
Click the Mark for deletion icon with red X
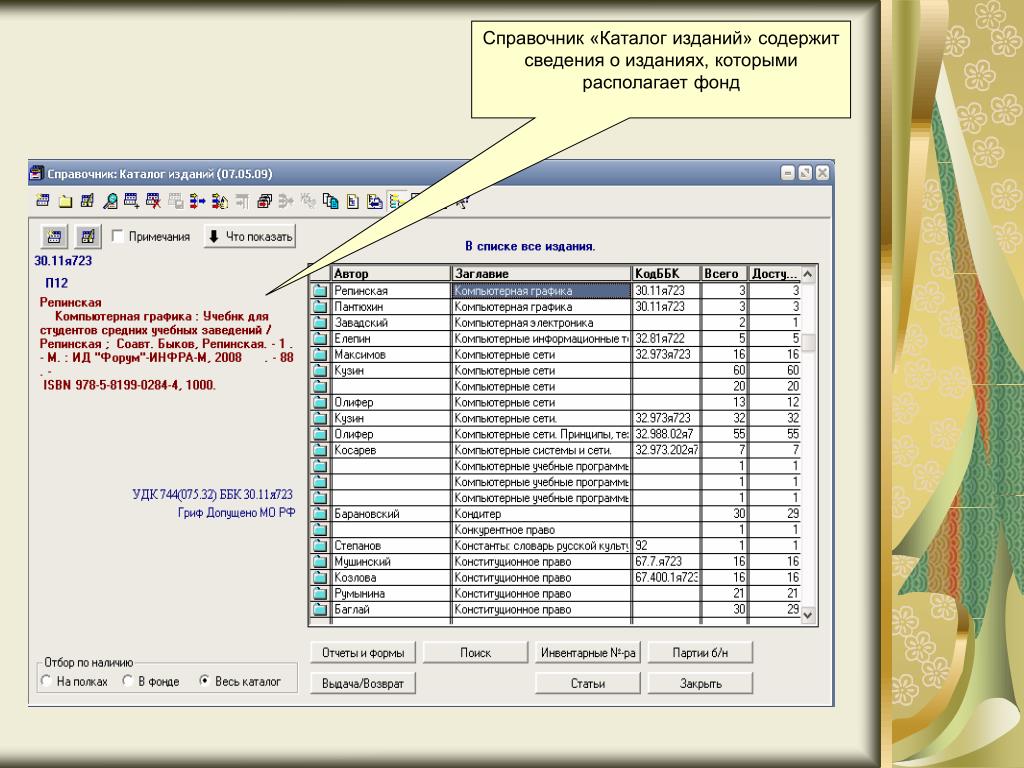click(153, 201)
